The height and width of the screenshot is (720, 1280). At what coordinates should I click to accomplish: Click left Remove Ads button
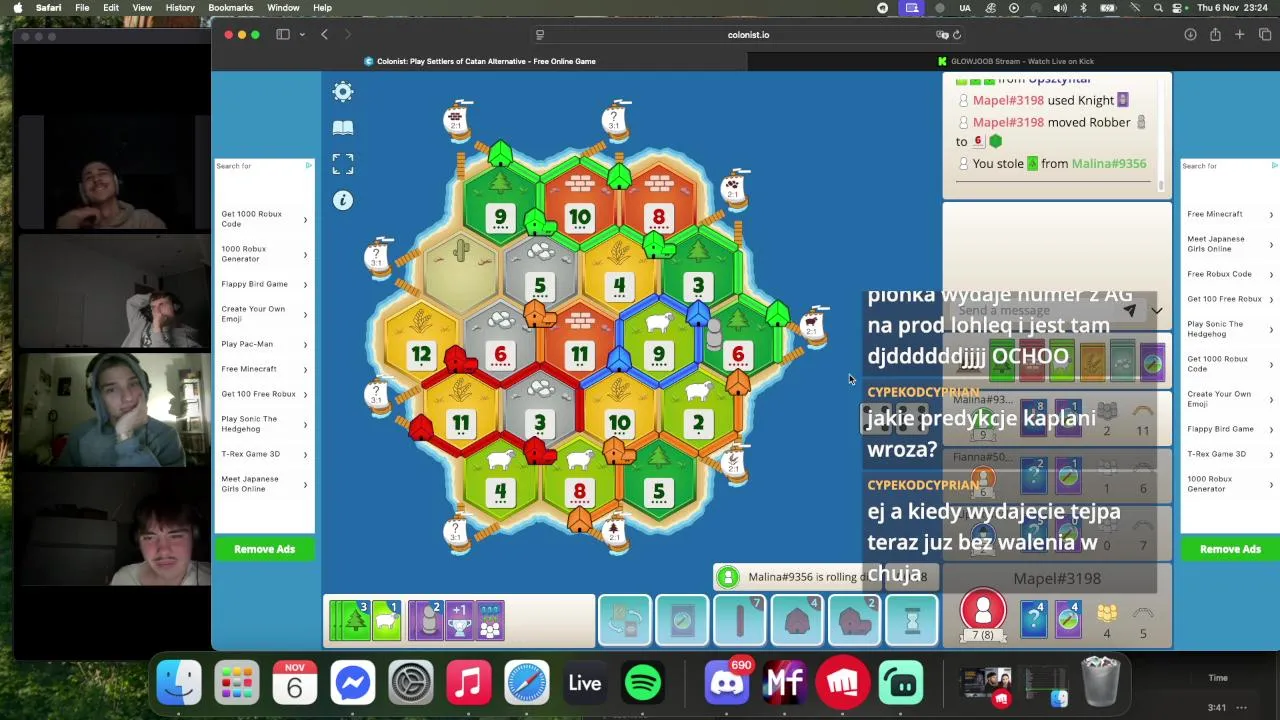264,549
